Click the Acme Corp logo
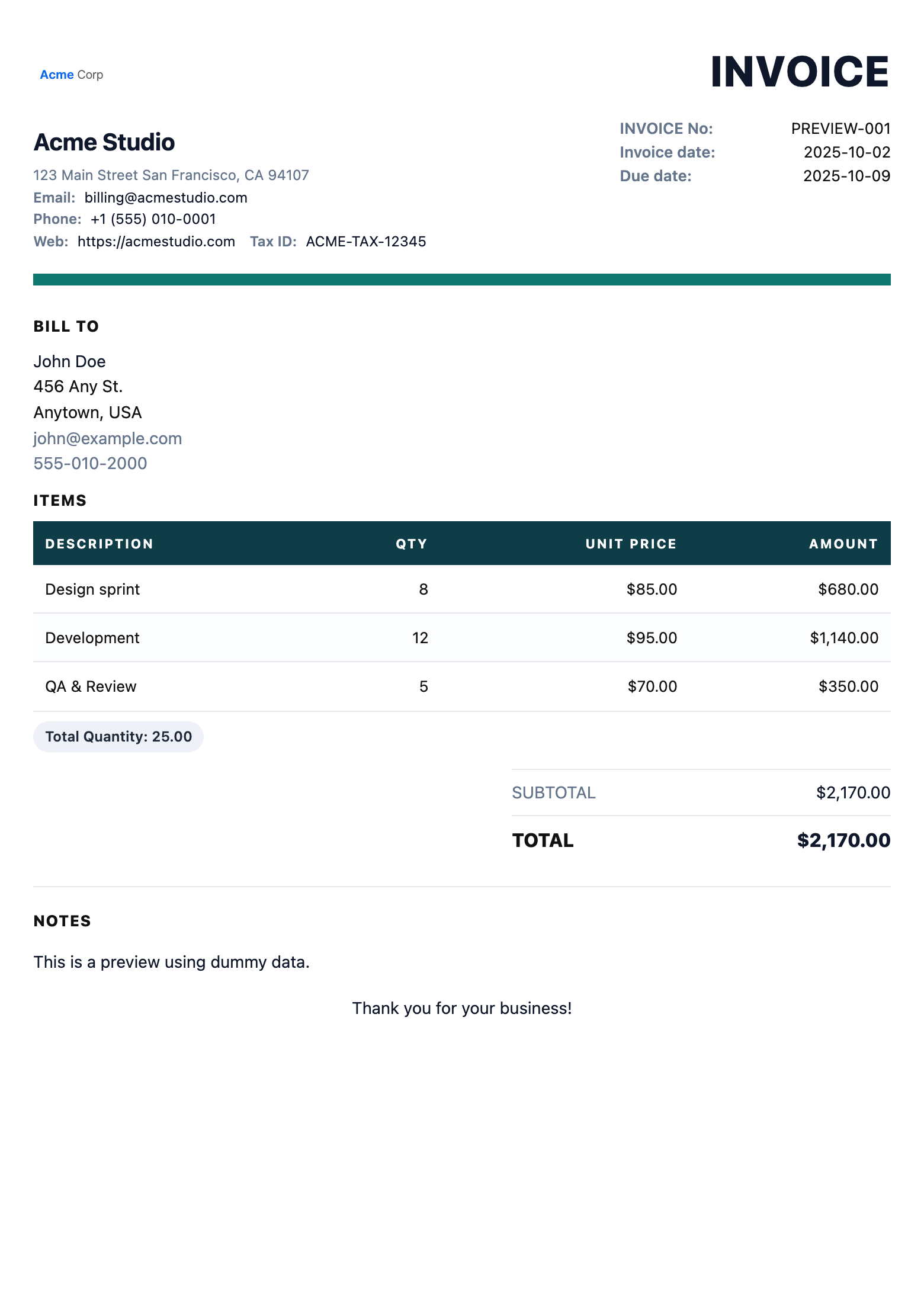Screen dimensions: 924x1303 tap(72, 75)
